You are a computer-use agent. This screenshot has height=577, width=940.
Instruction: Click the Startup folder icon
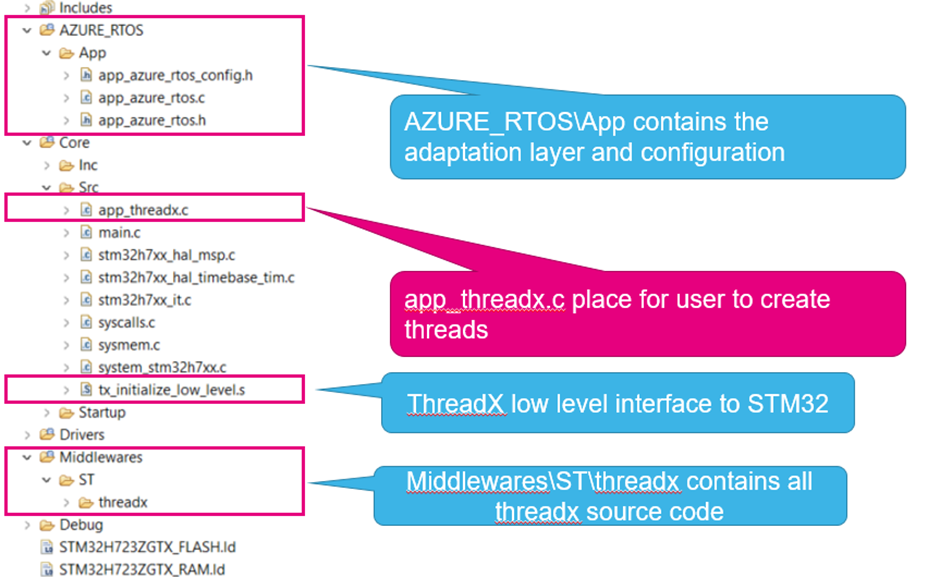tap(67, 413)
